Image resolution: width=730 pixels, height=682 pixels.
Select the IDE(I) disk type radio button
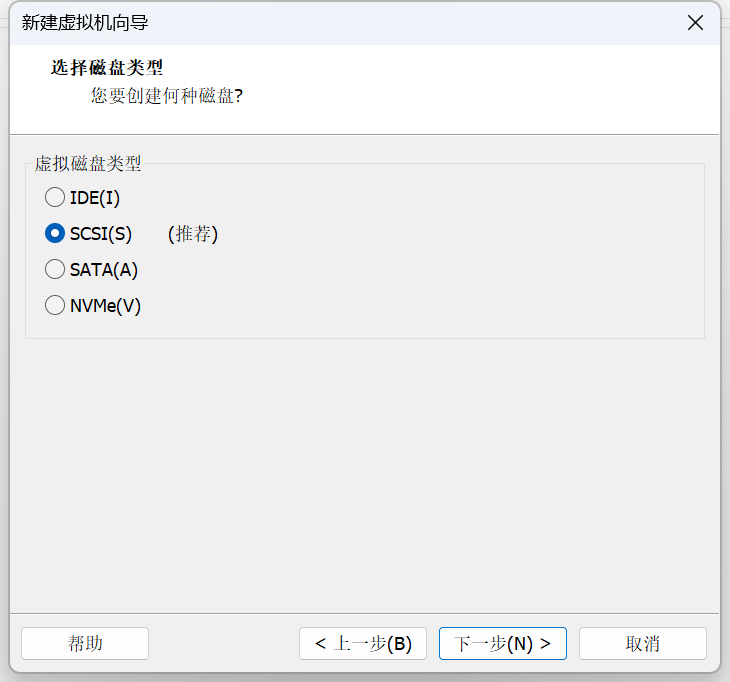coord(55,197)
